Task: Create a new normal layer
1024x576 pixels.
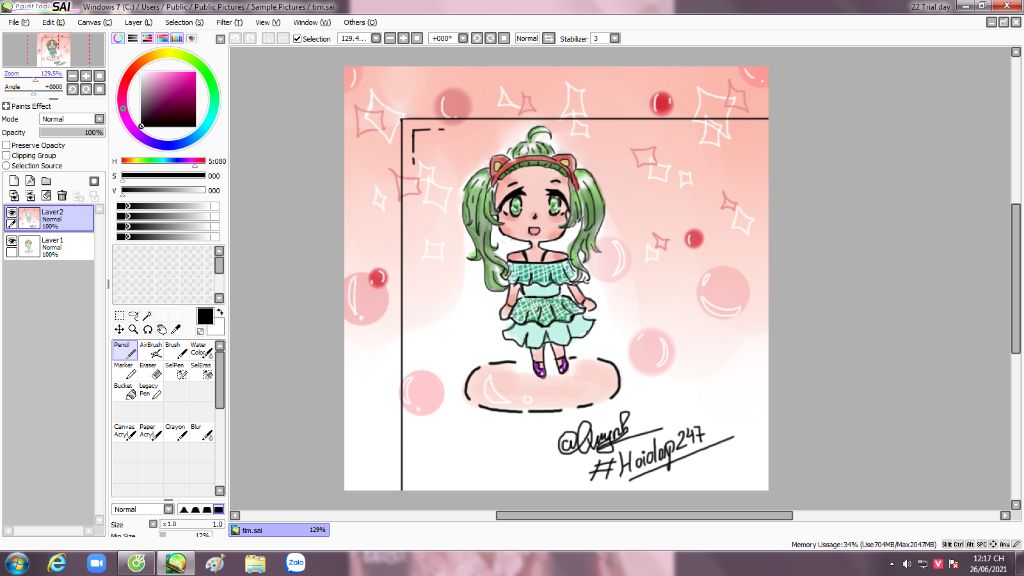Action: (x=14, y=181)
